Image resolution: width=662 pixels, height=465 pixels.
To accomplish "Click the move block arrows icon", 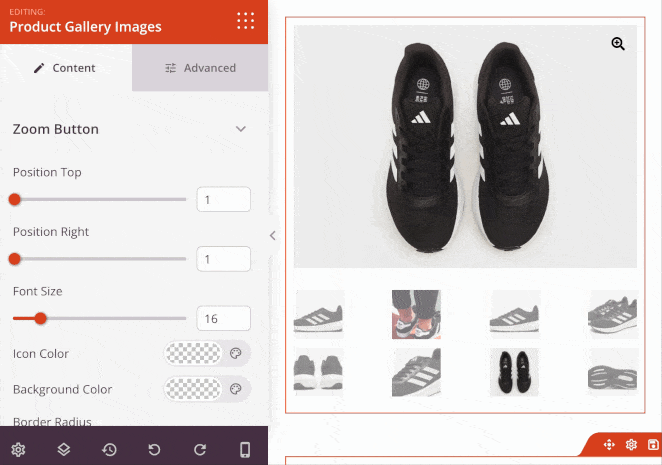I will [x=609, y=445].
